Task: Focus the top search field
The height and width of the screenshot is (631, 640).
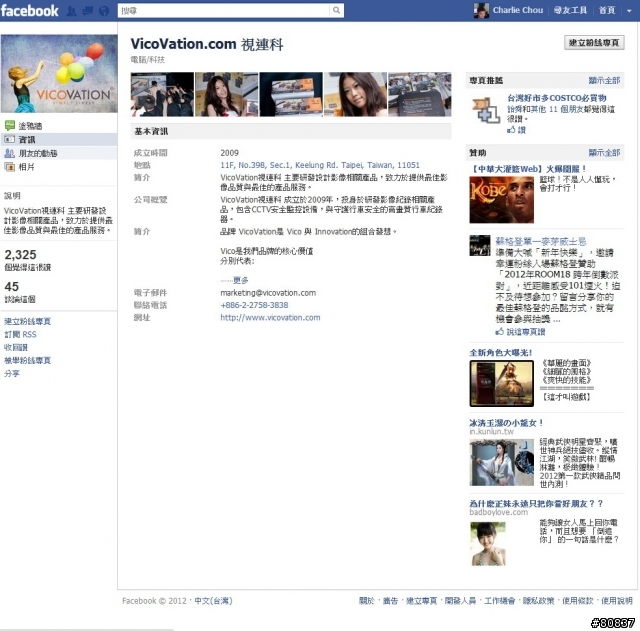Action: (x=224, y=11)
